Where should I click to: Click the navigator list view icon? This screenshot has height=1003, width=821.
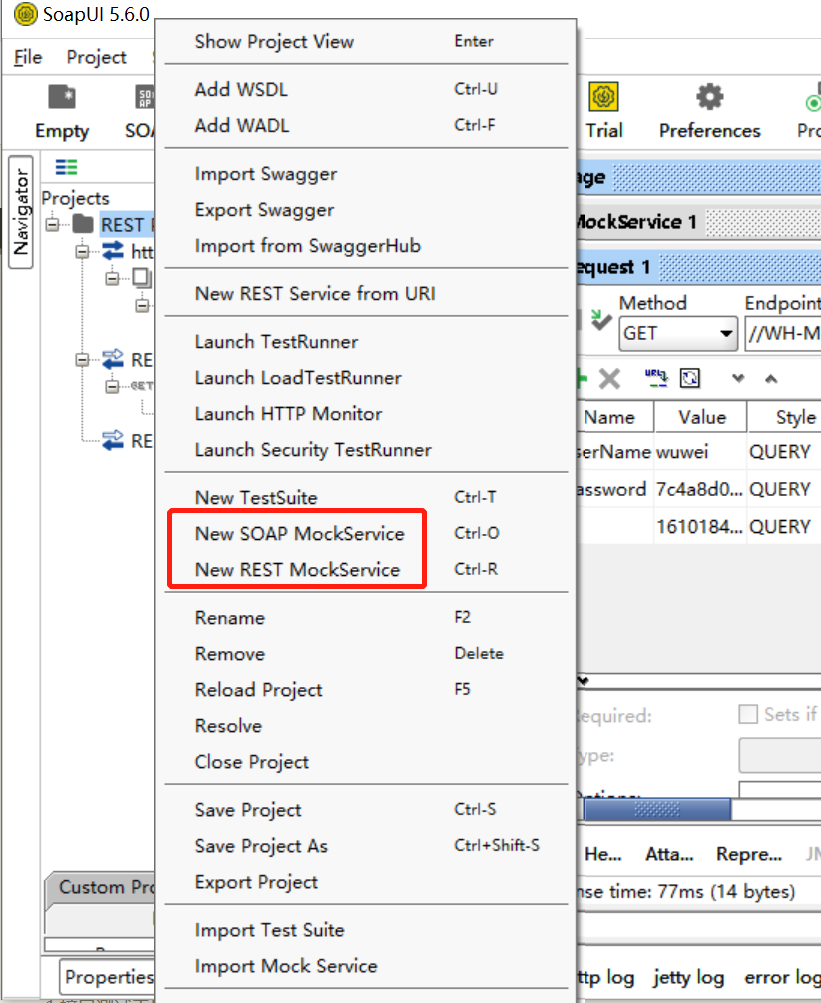[67, 167]
